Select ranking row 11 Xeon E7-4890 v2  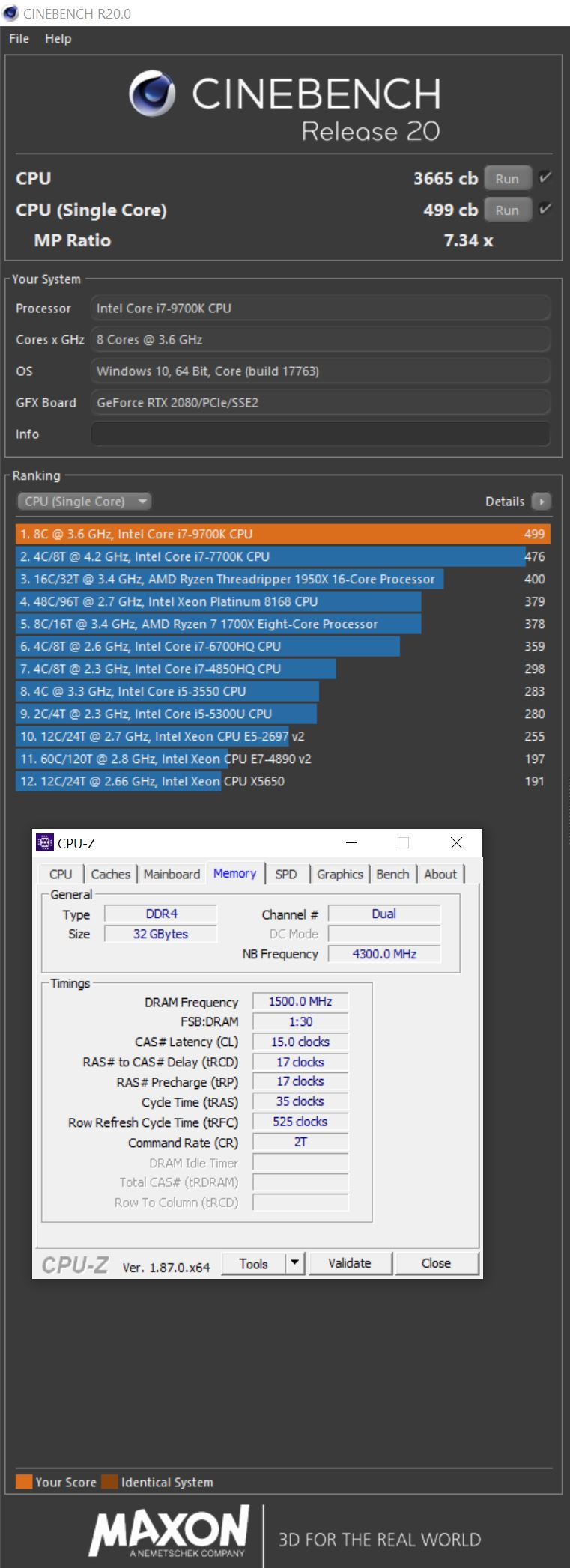283,759
